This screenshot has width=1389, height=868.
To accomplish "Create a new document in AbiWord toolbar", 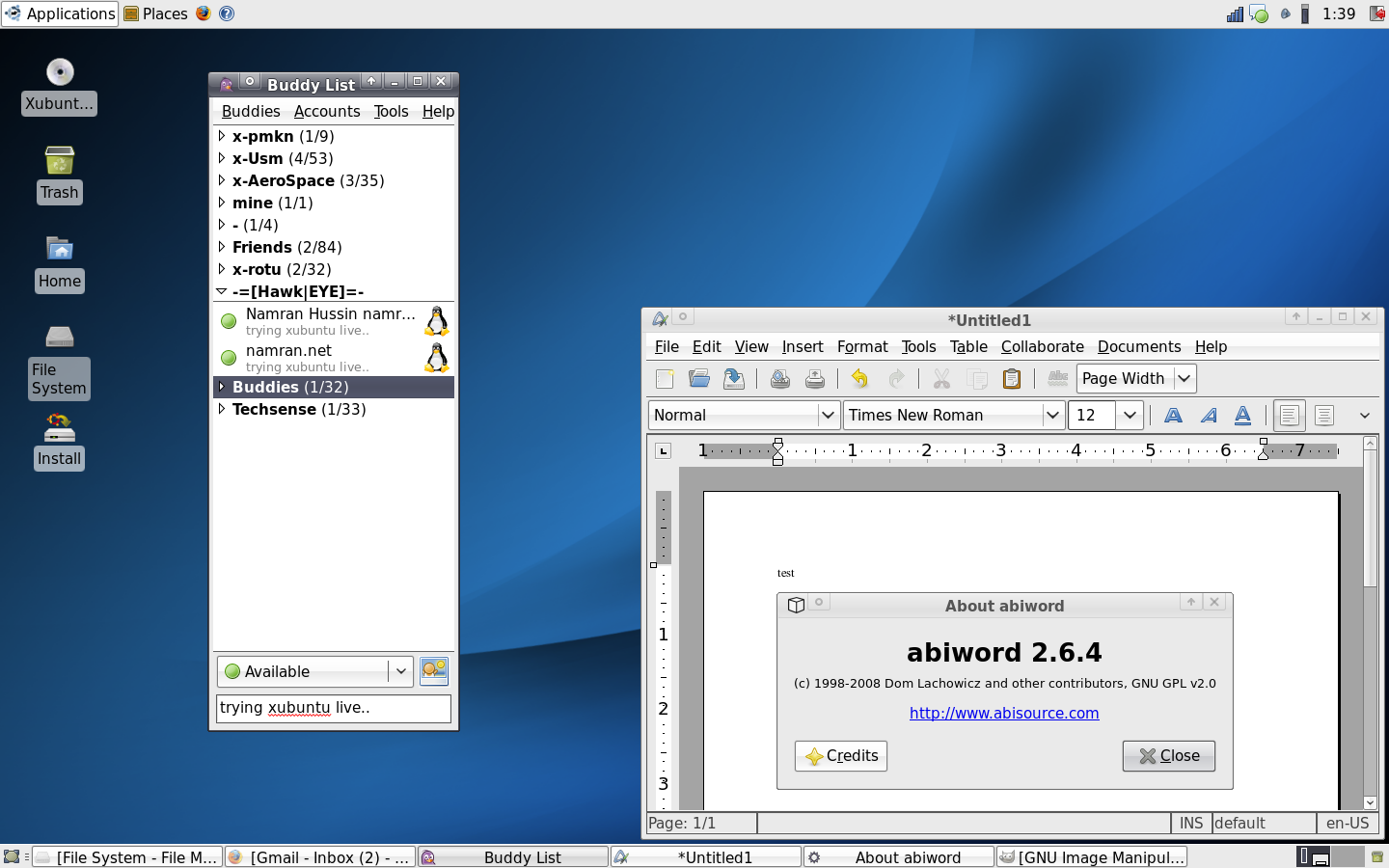I will pos(665,379).
